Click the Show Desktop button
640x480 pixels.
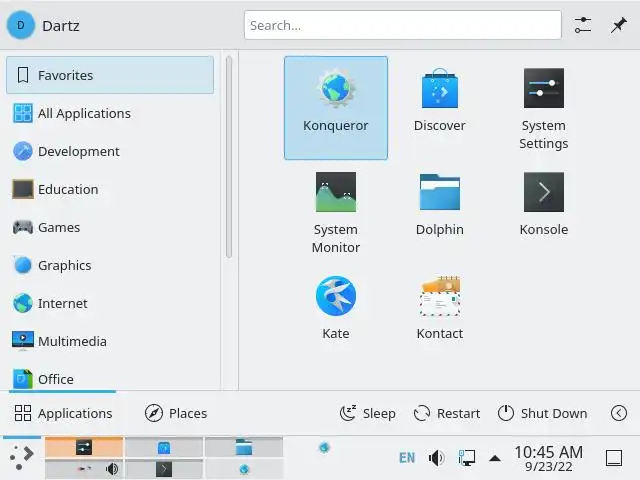pyautogui.click(x=613, y=458)
